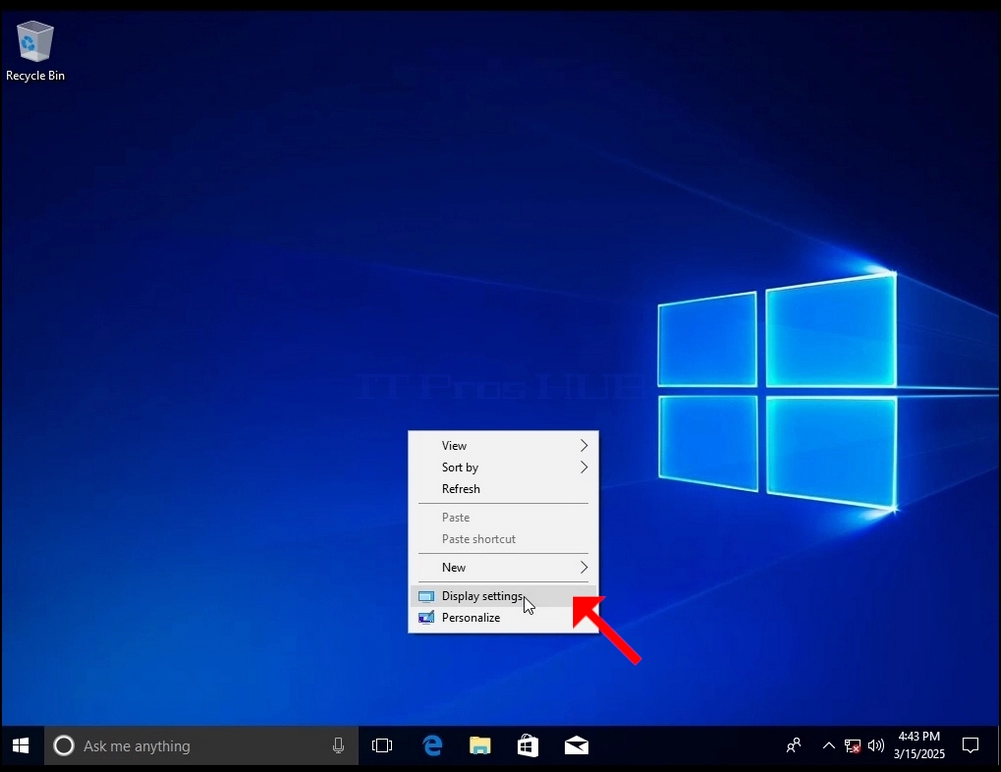Viewport: 1001px width, 772px height.
Task: Open the Action Center notification icon
Action: (970, 745)
